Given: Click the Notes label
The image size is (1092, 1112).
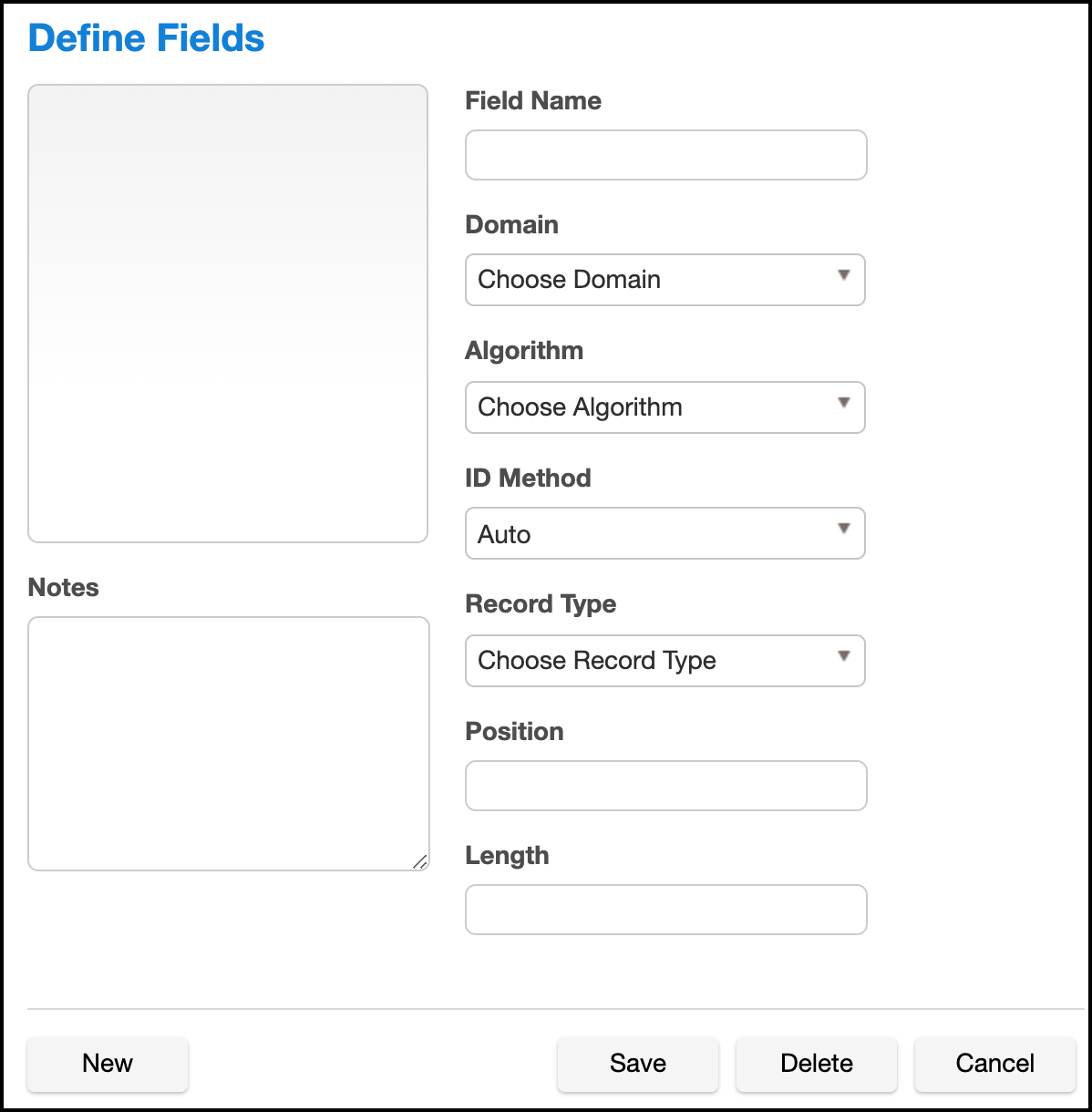Looking at the screenshot, I should coord(63,588).
